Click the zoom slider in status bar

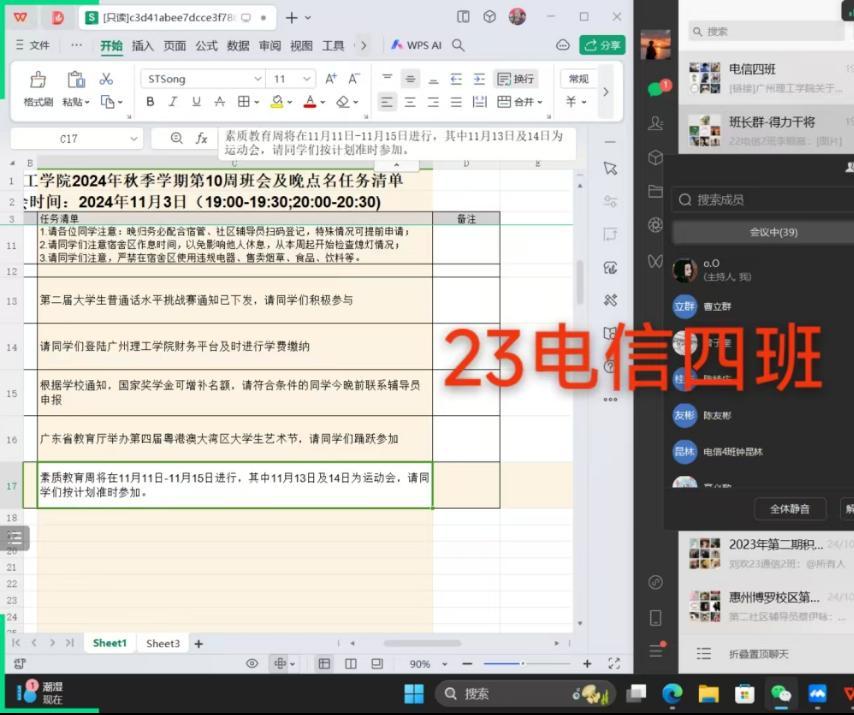tap(522, 663)
